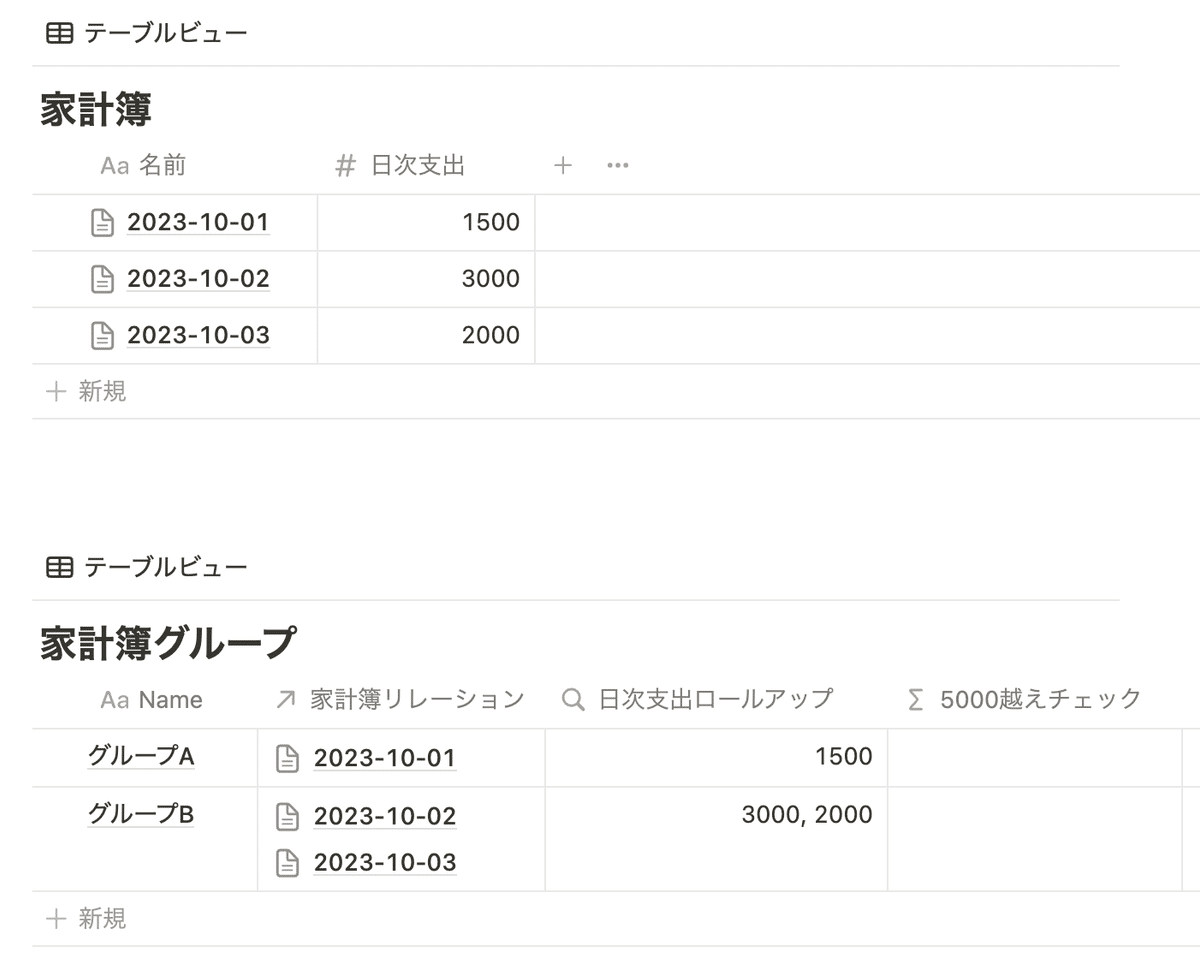The height and width of the screenshot is (964, 1200).
Task: Click page icon beside 2023-10-02 in 家計簿
Action: tap(102, 279)
